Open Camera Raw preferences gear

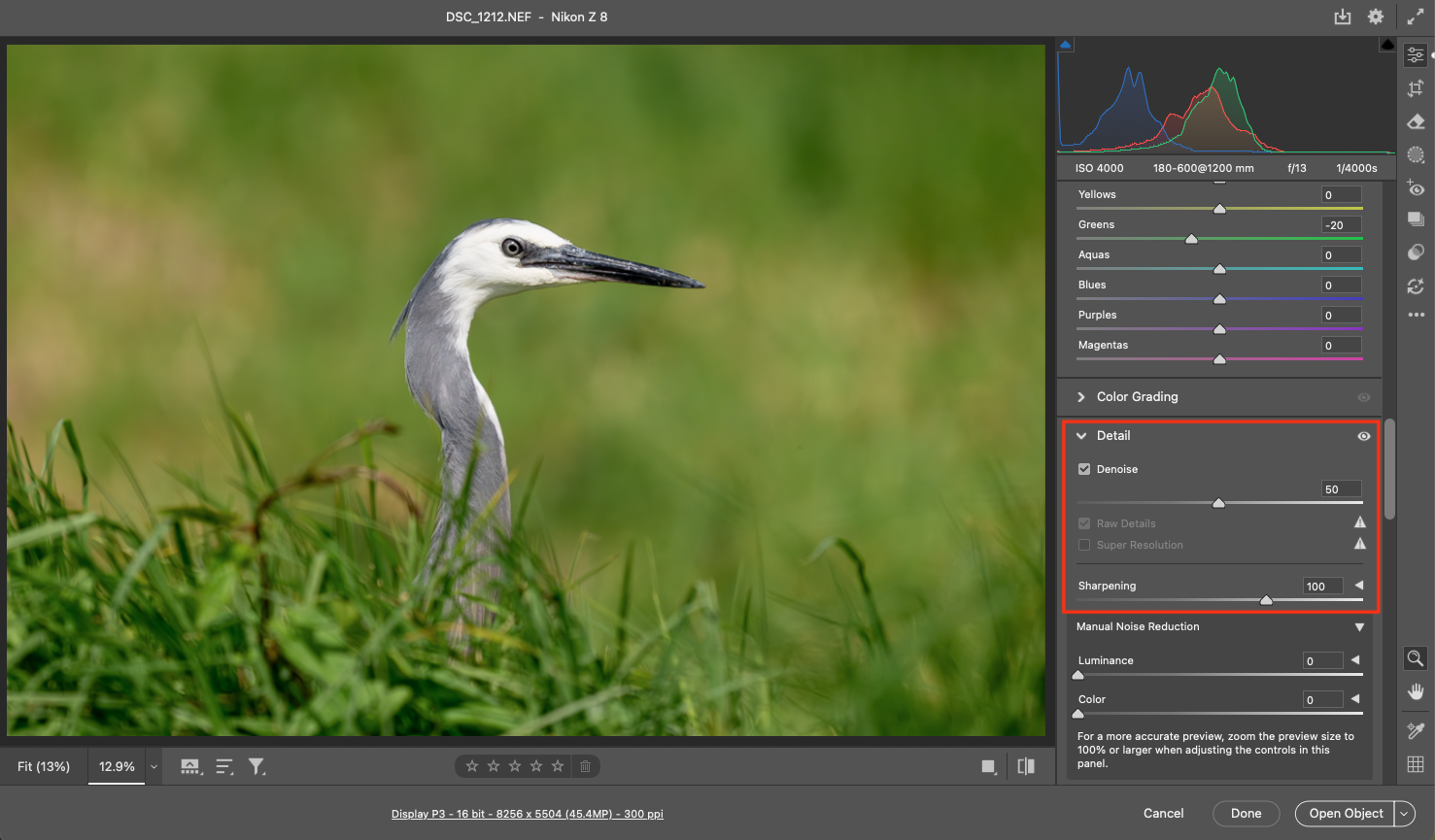[x=1376, y=17]
